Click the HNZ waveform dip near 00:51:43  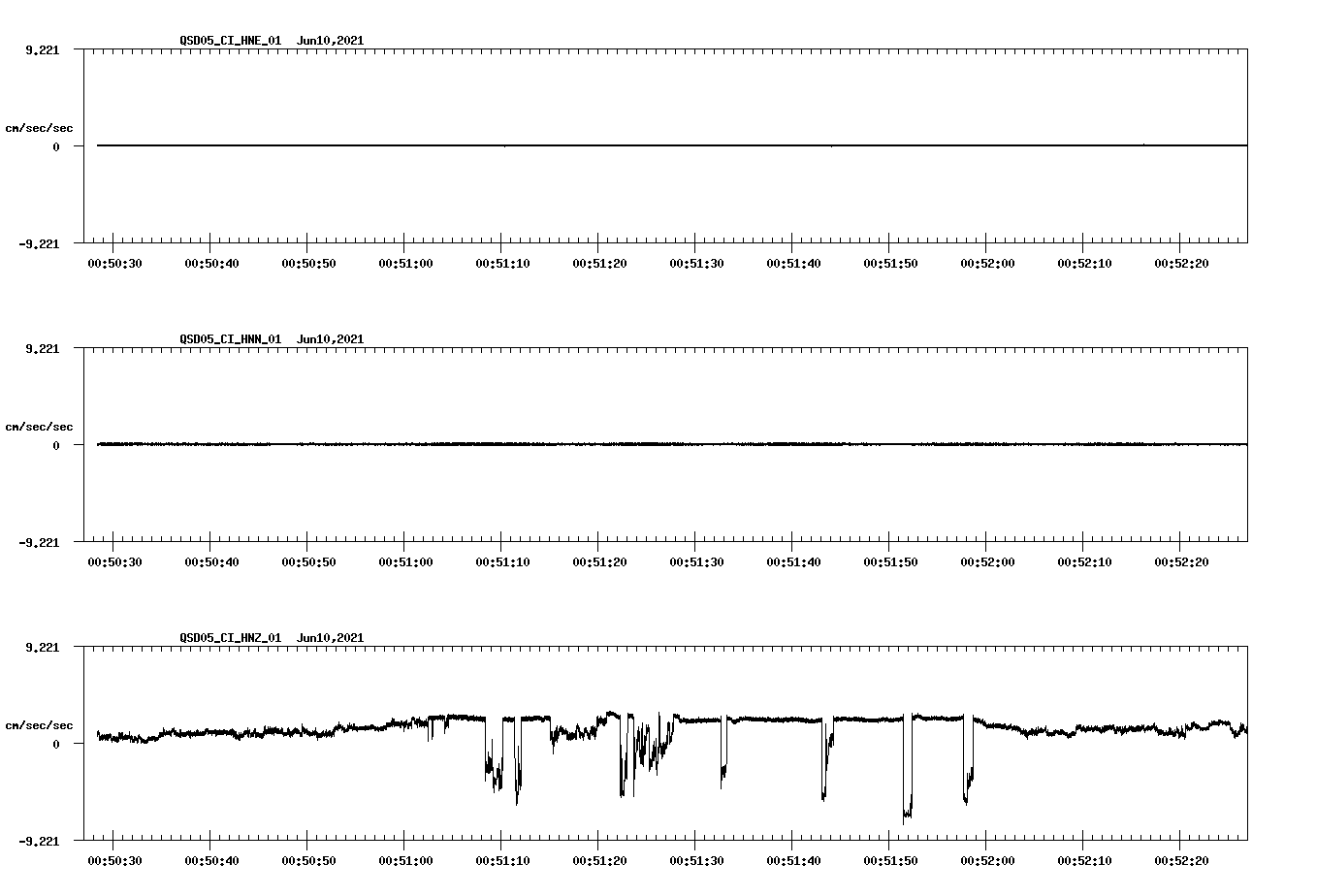pyautogui.click(x=825, y=758)
